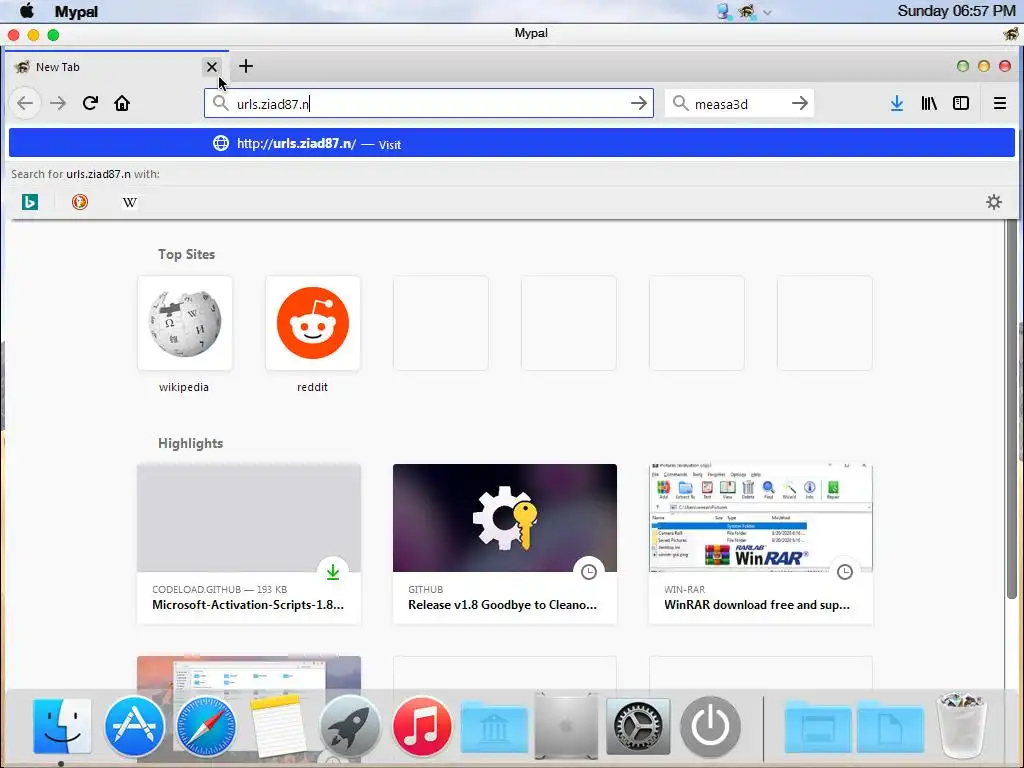Go forward with the forward arrow button
1024x768 pixels.
point(58,103)
